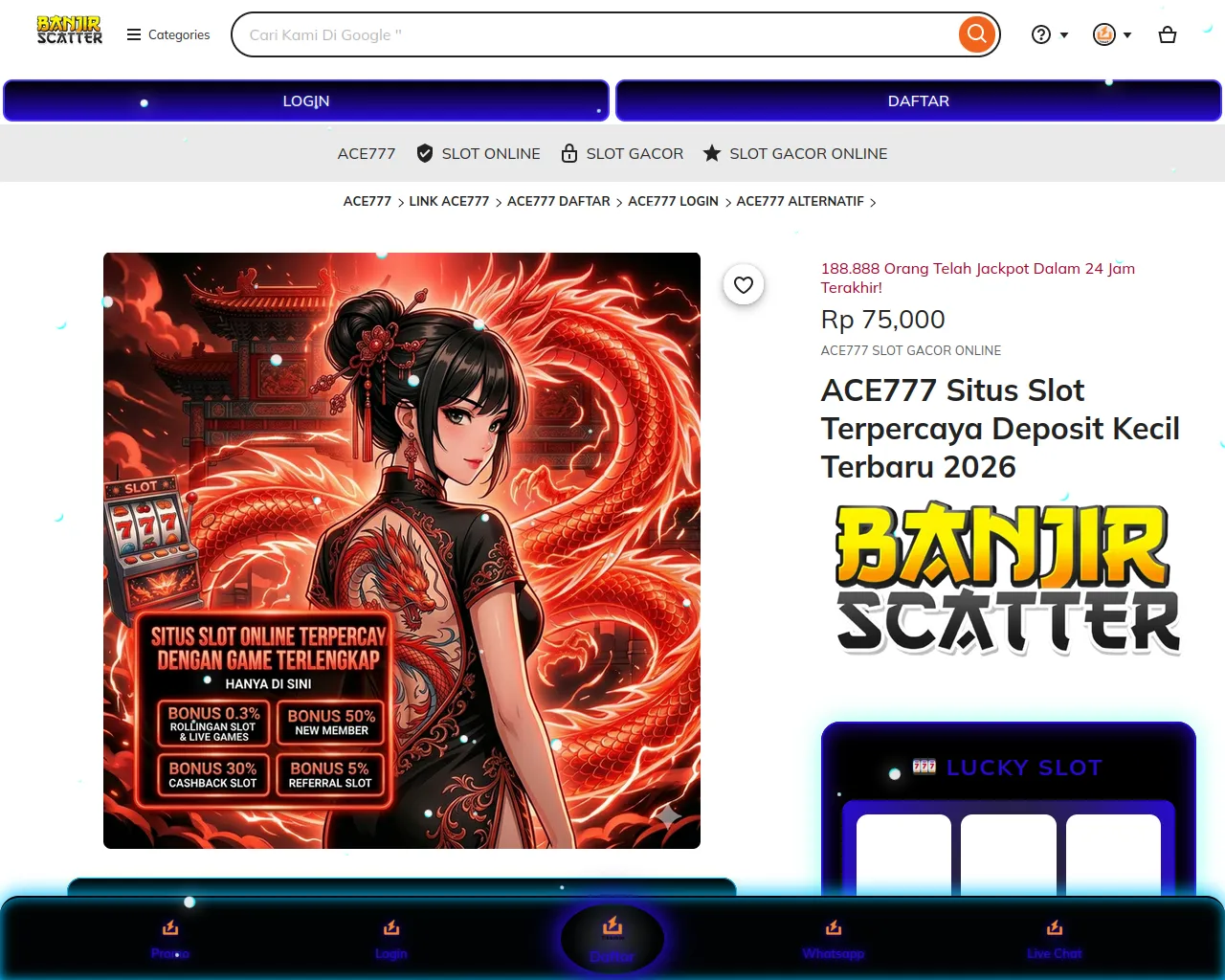The image size is (1225, 980).
Task: Click the slot machine icon beside LUCKY SLOT
Action: 924,767
